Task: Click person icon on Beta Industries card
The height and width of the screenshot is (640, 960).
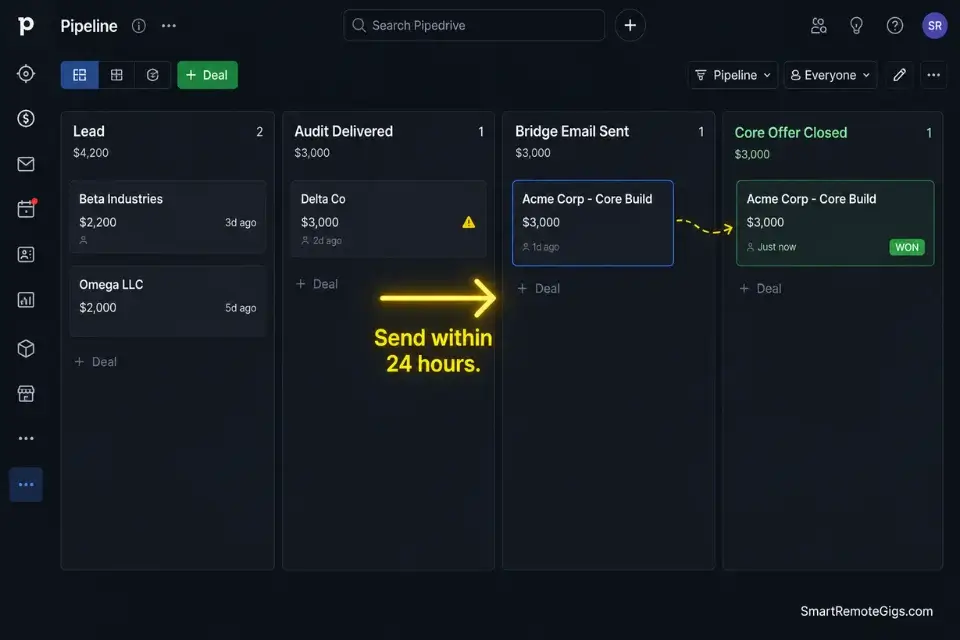Action: (83, 240)
